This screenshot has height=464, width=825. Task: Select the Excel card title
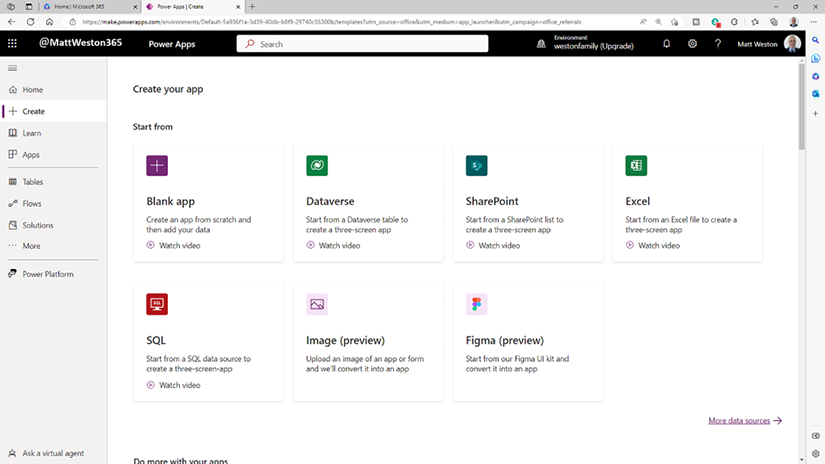[638, 201]
